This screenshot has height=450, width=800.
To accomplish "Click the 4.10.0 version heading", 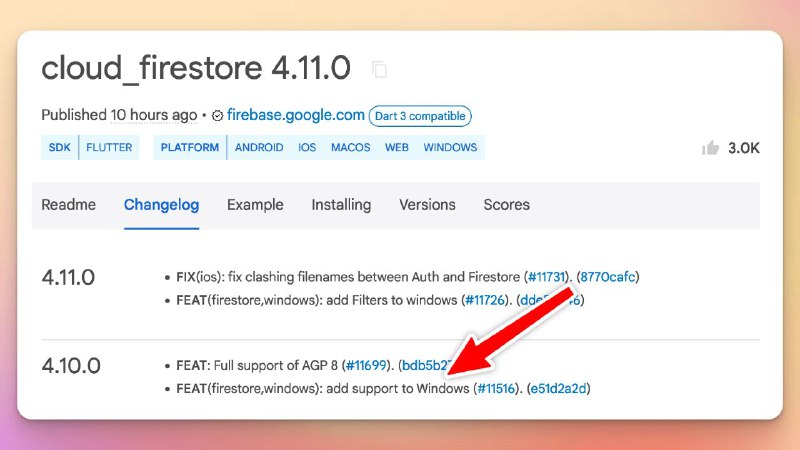I will coord(71,366).
